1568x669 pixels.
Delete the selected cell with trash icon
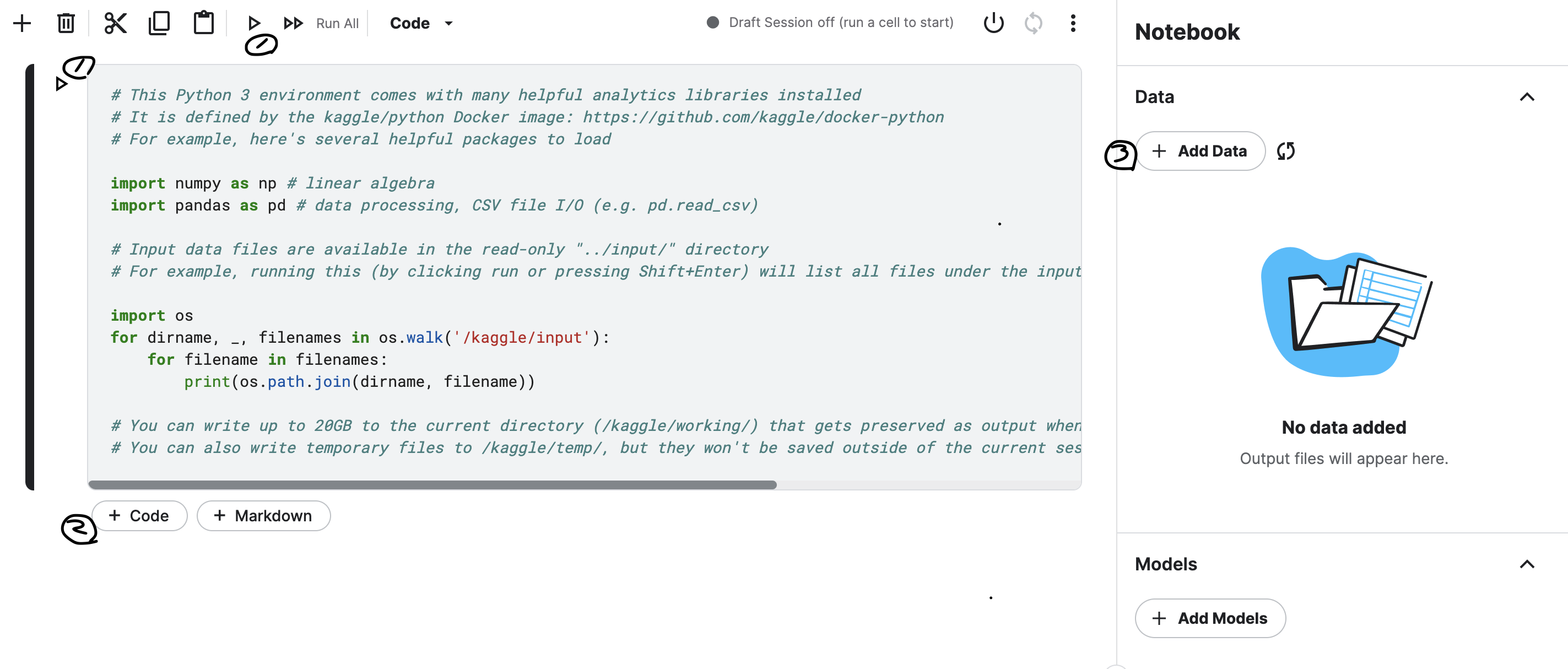coord(66,23)
